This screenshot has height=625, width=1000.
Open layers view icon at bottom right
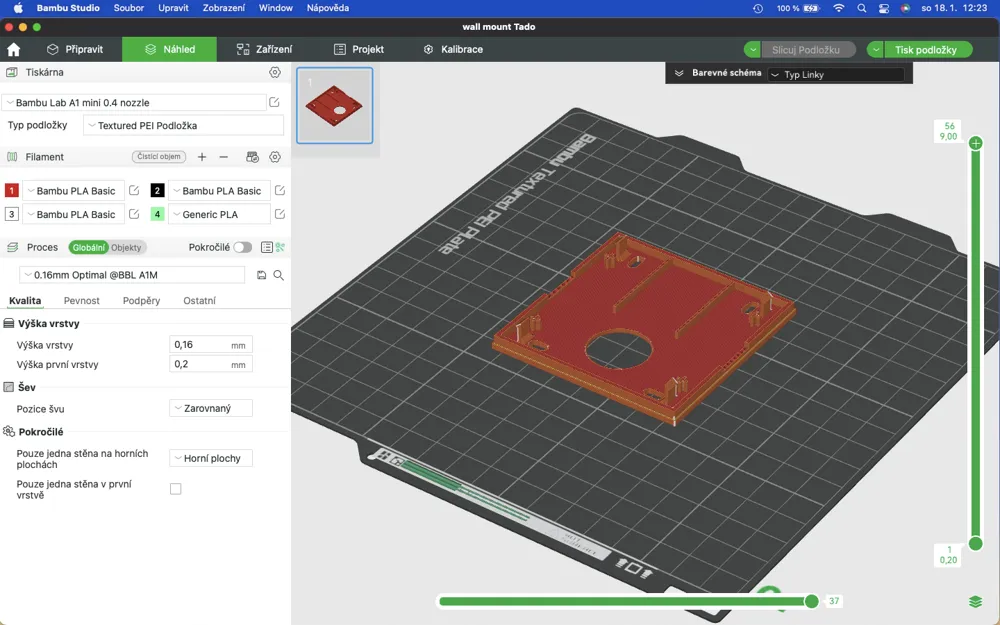975,601
